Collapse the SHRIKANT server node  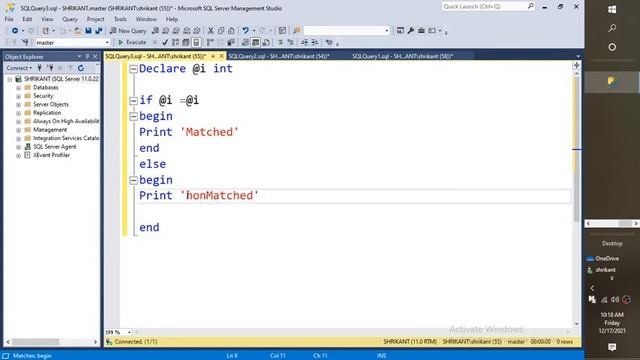click(10, 79)
